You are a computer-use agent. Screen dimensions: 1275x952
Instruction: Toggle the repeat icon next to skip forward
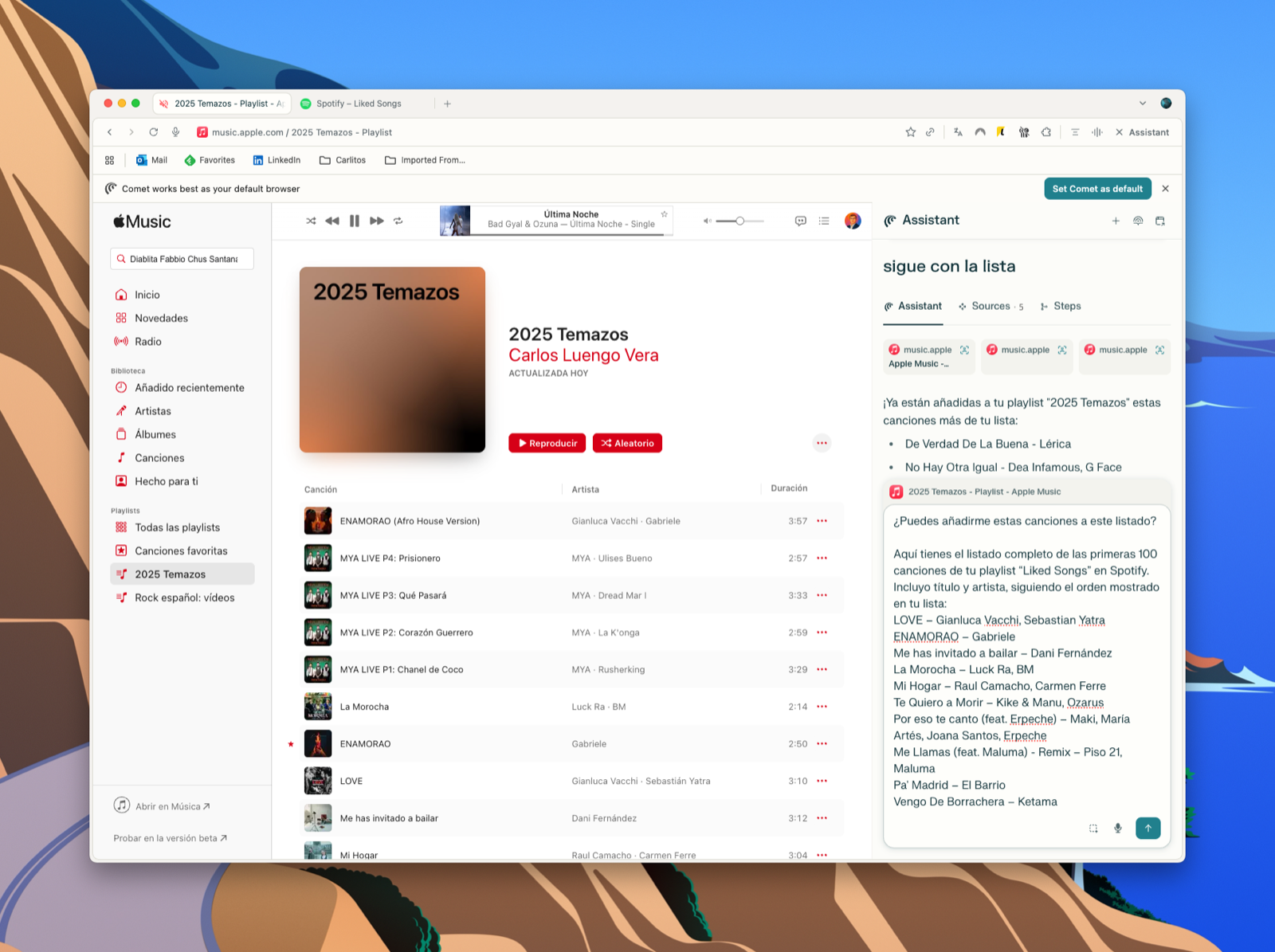click(x=398, y=221)
